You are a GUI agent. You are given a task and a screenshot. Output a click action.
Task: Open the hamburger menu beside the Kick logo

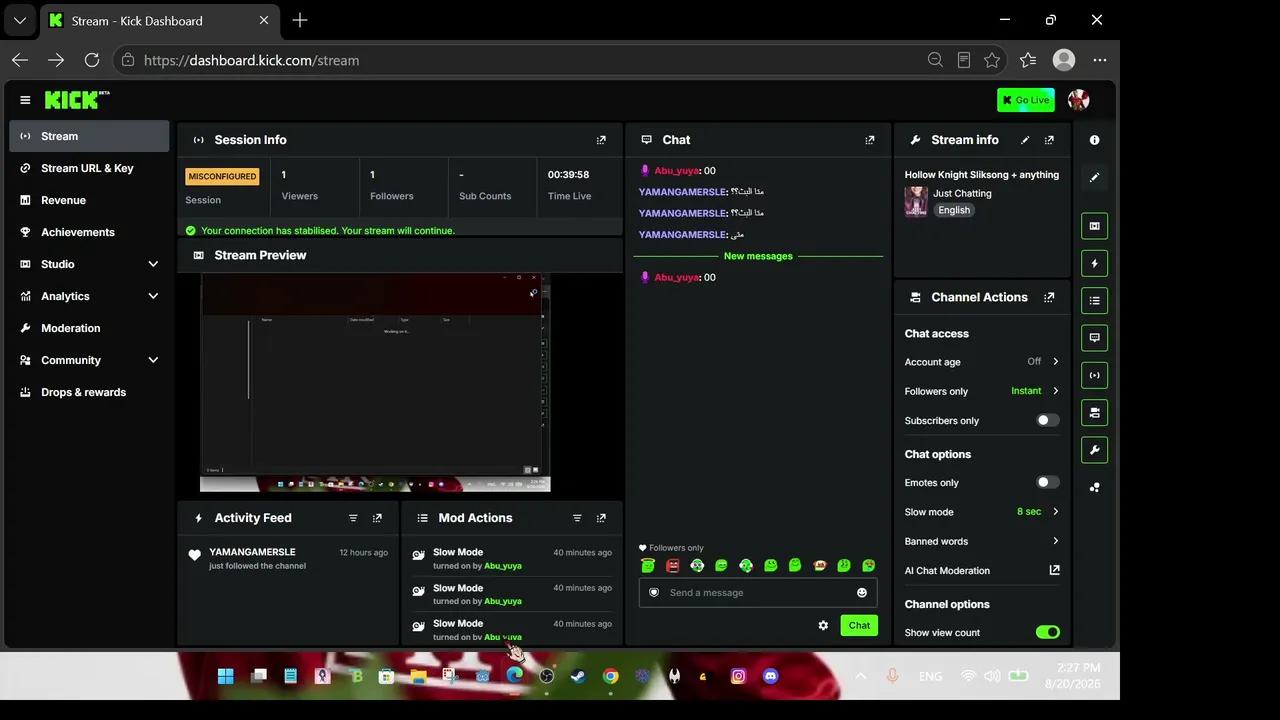point(25,100)
